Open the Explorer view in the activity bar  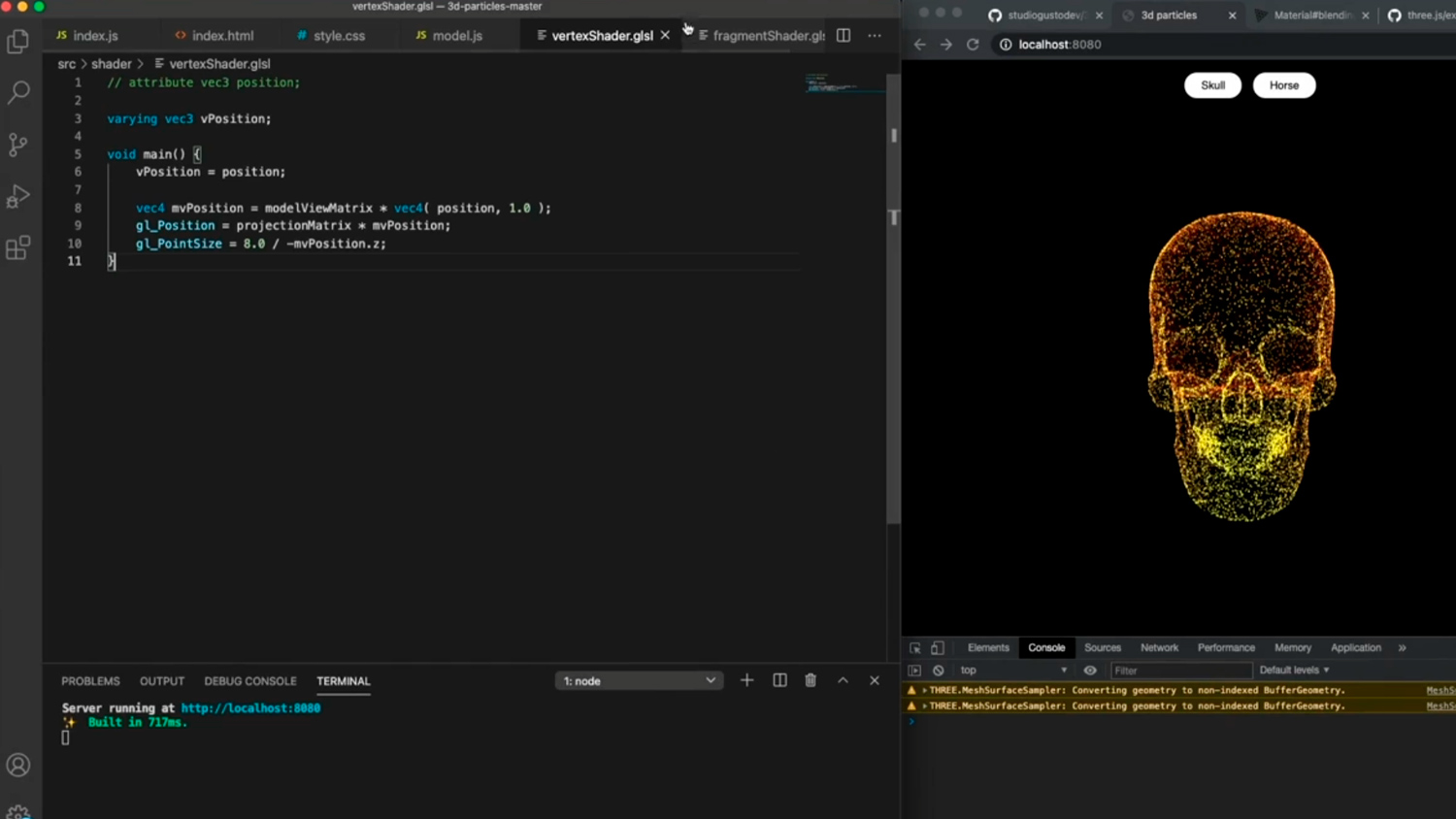18,41
